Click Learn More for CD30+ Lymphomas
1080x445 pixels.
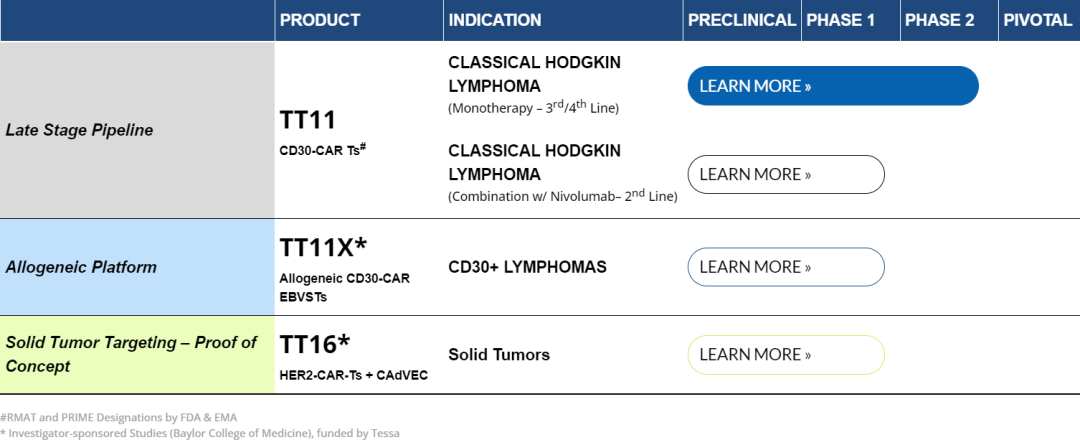786,267
